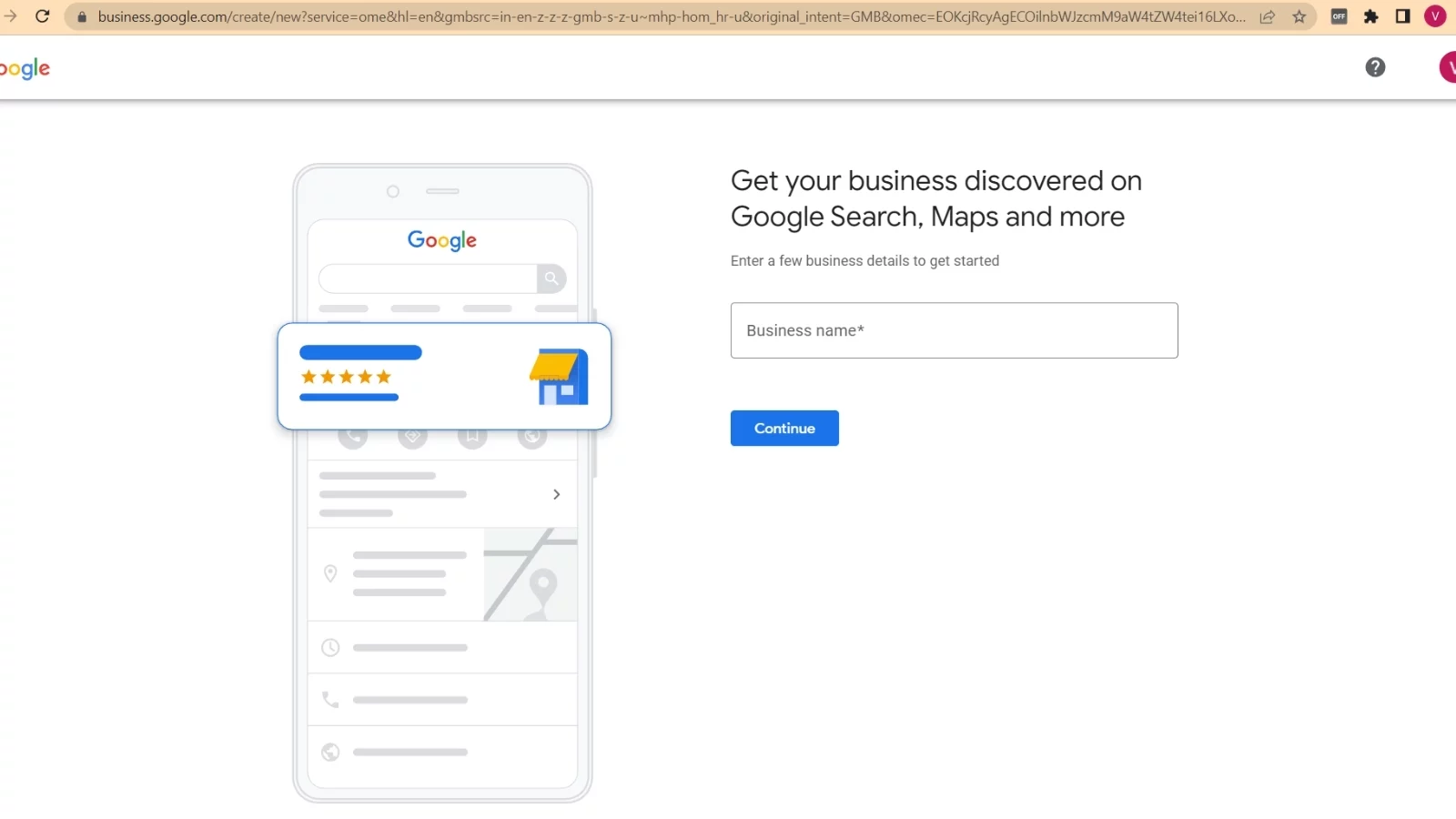Click the phone illustration storefront icon
The width and height of the screenshot is (1456, 819).
click(x=559, y=377)
